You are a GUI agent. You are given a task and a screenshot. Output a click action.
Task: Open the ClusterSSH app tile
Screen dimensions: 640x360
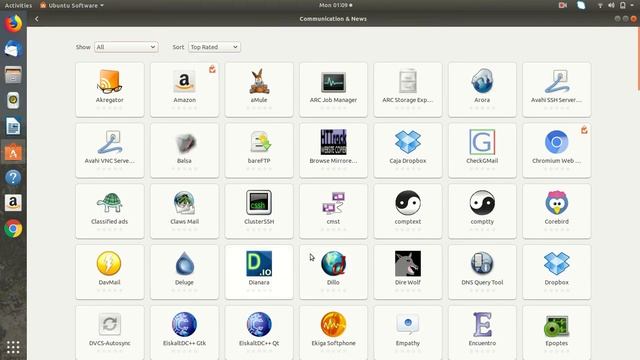[259, 211]
